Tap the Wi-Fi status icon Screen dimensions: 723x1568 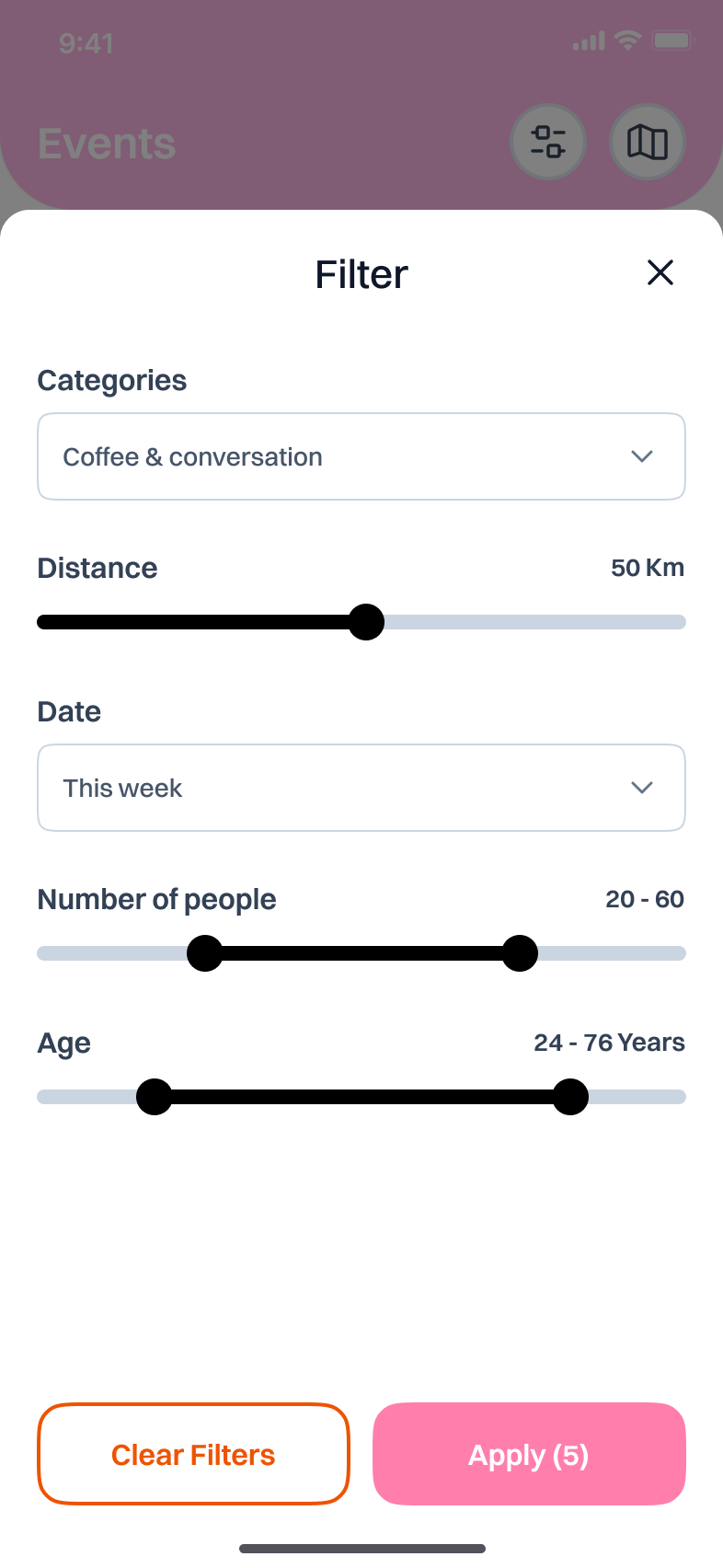pos(628,40)
